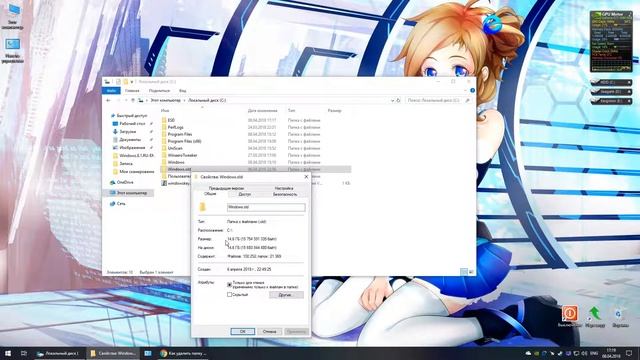Switch to the Безопасность tab
The height and width of the screenshot is (360, 640).
coord(285,194)
